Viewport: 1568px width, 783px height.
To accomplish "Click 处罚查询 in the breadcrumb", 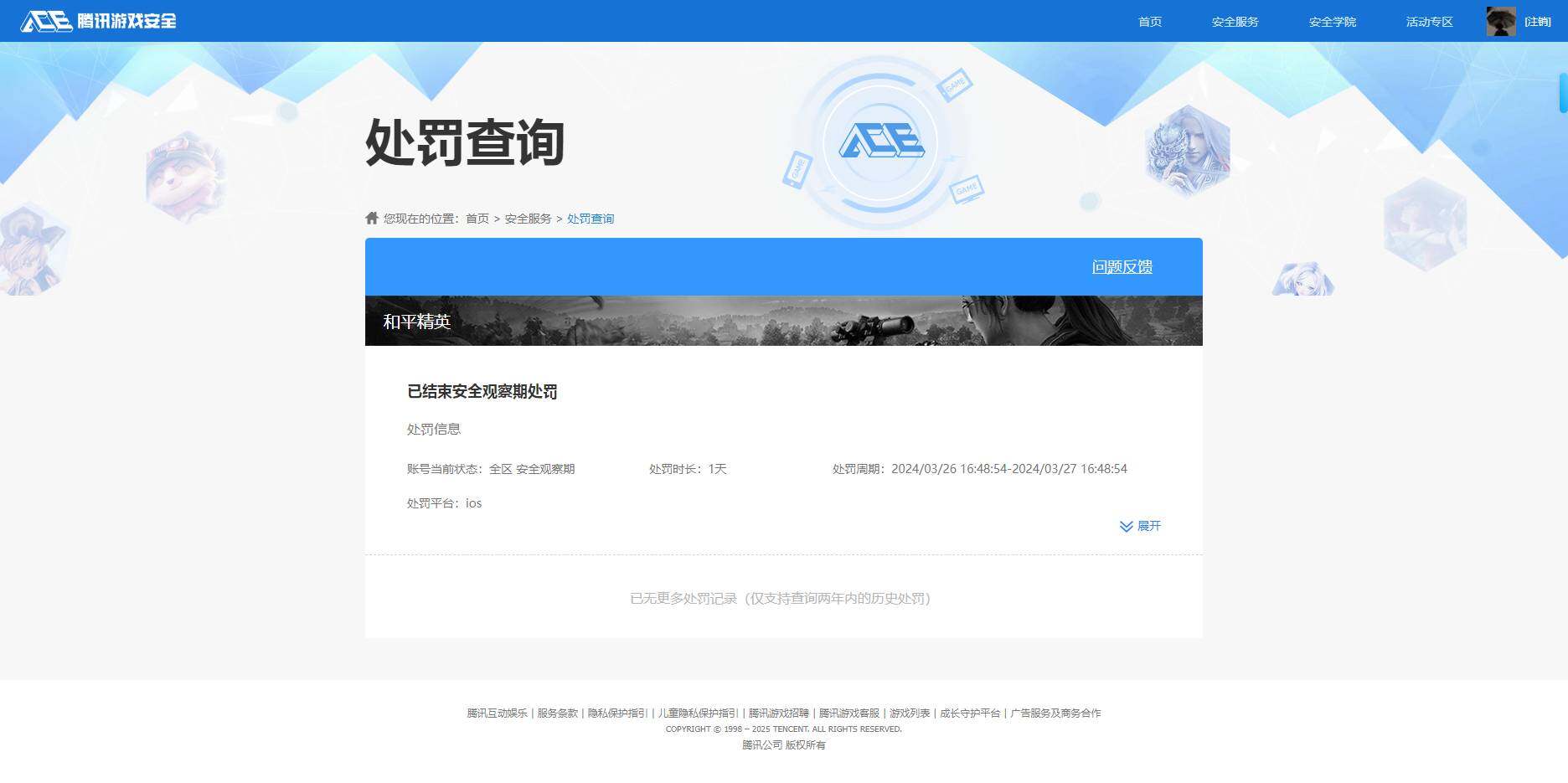I will (x=591, y=219).
